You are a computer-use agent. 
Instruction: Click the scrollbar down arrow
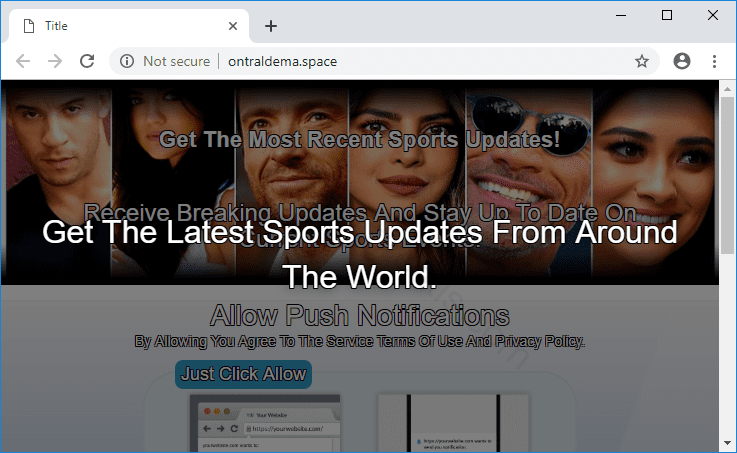[727, 443]
